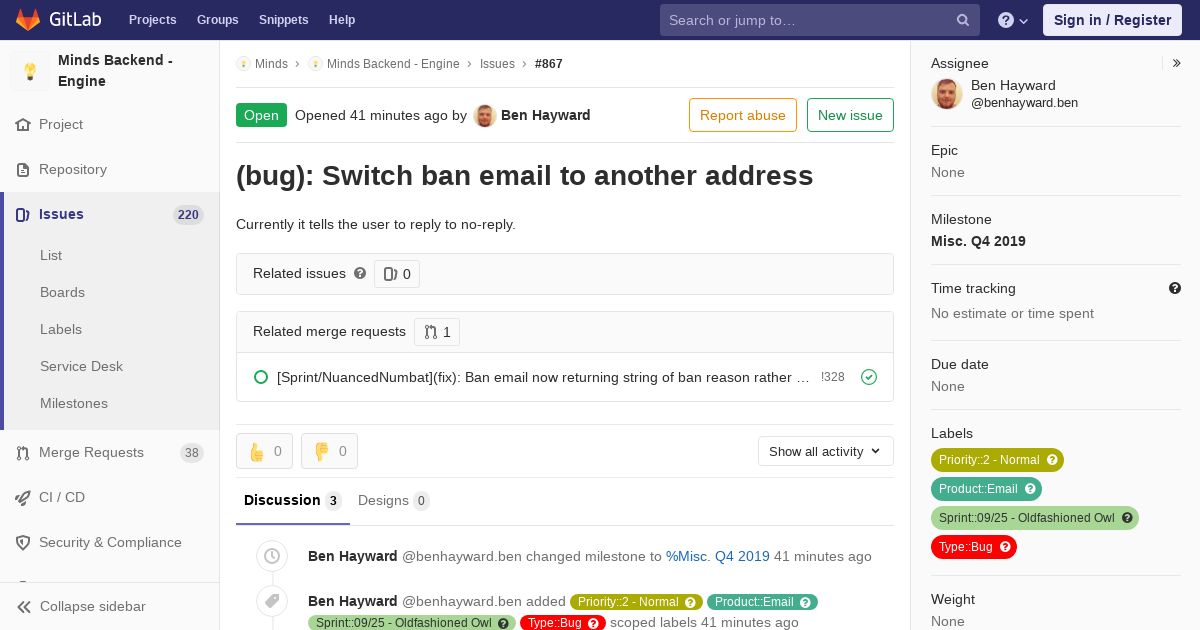Collapse the right sidebar with chevrons icon
1200x630 pixels.
coord(1177,63)
